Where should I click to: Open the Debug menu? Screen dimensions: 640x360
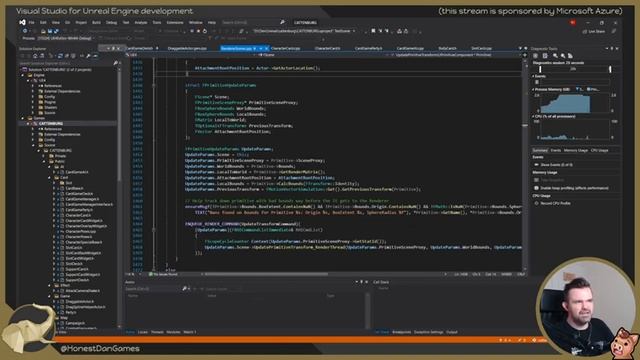111,22
